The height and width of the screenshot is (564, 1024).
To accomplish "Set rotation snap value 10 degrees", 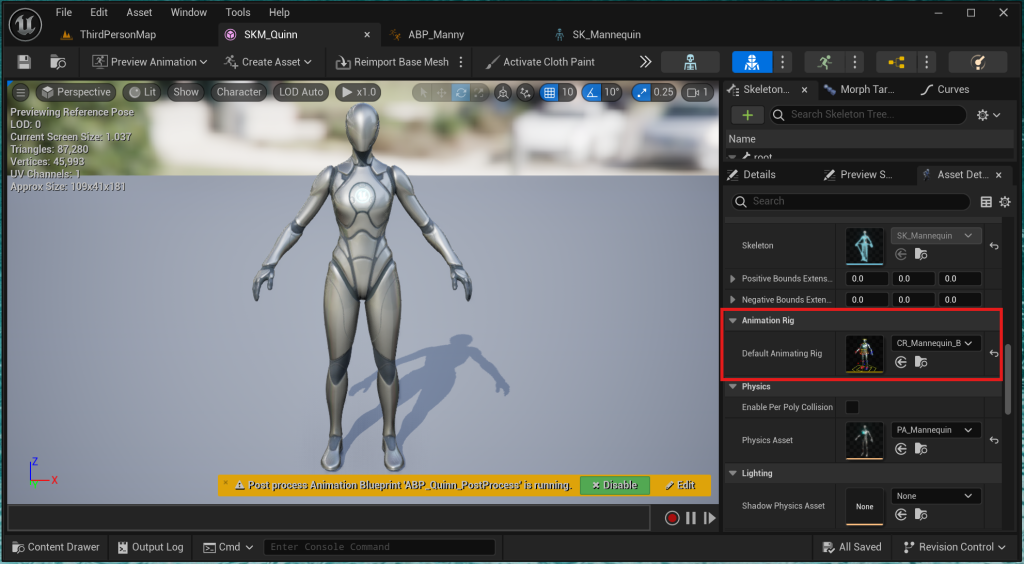I will click(x=611, y=93).
